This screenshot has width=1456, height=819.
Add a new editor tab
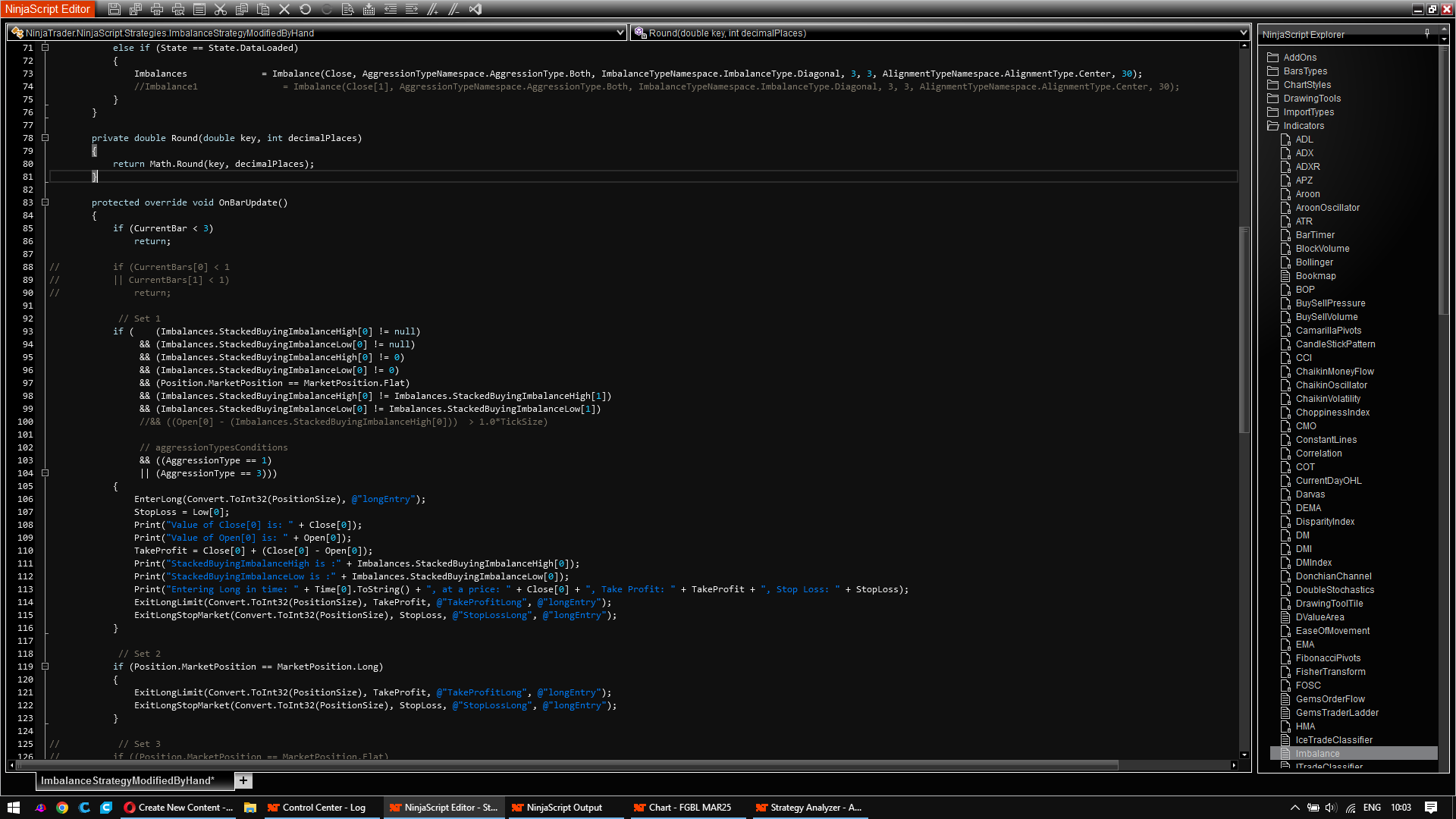[x=243, y=780]
